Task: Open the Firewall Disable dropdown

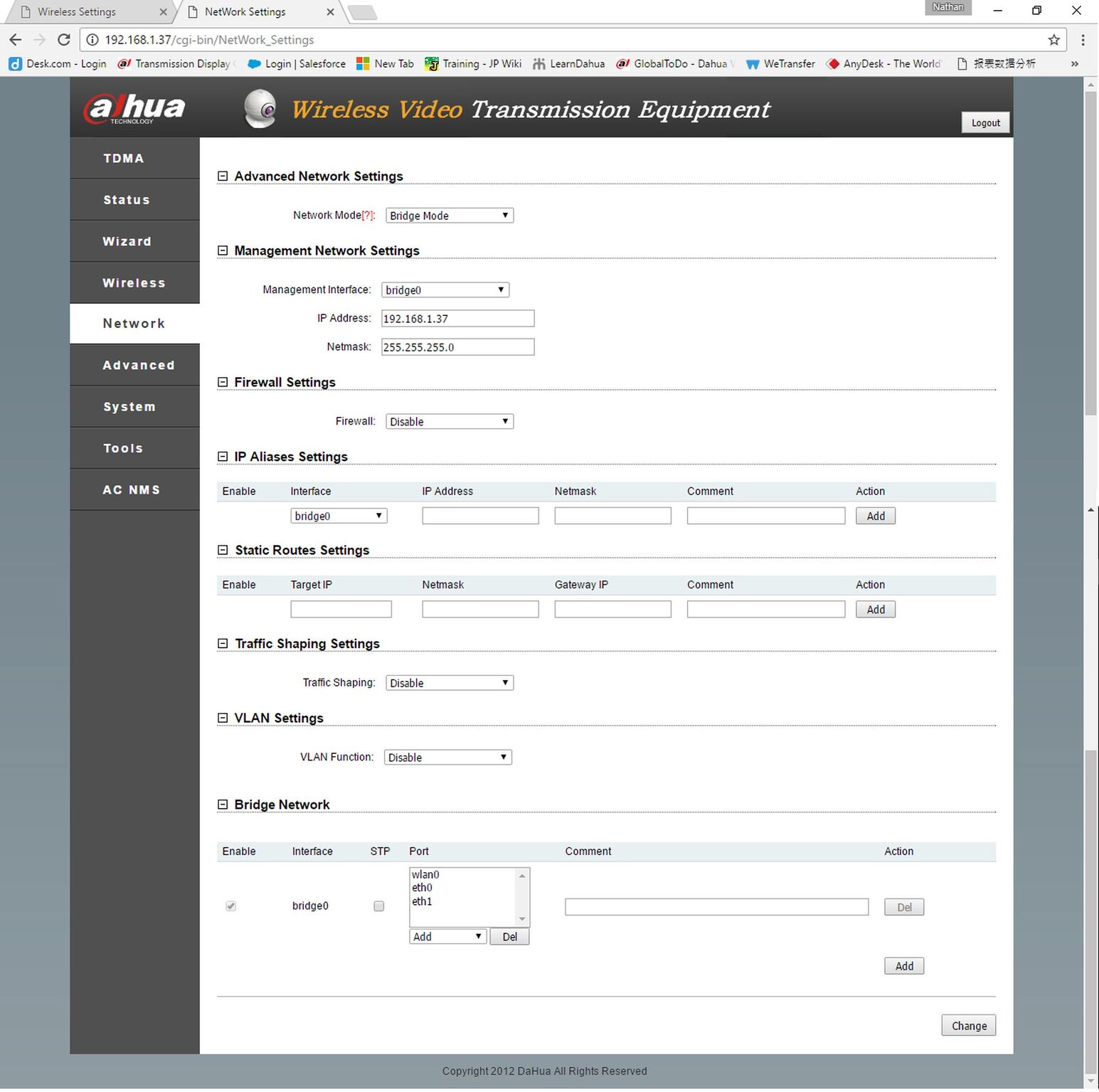Action: (450, 421)
